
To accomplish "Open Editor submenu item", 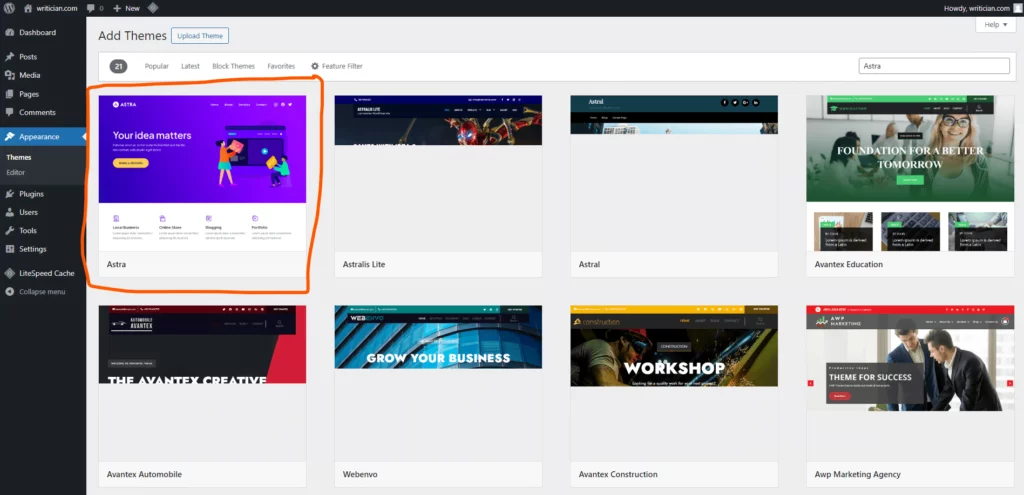I will click(16, 172).
